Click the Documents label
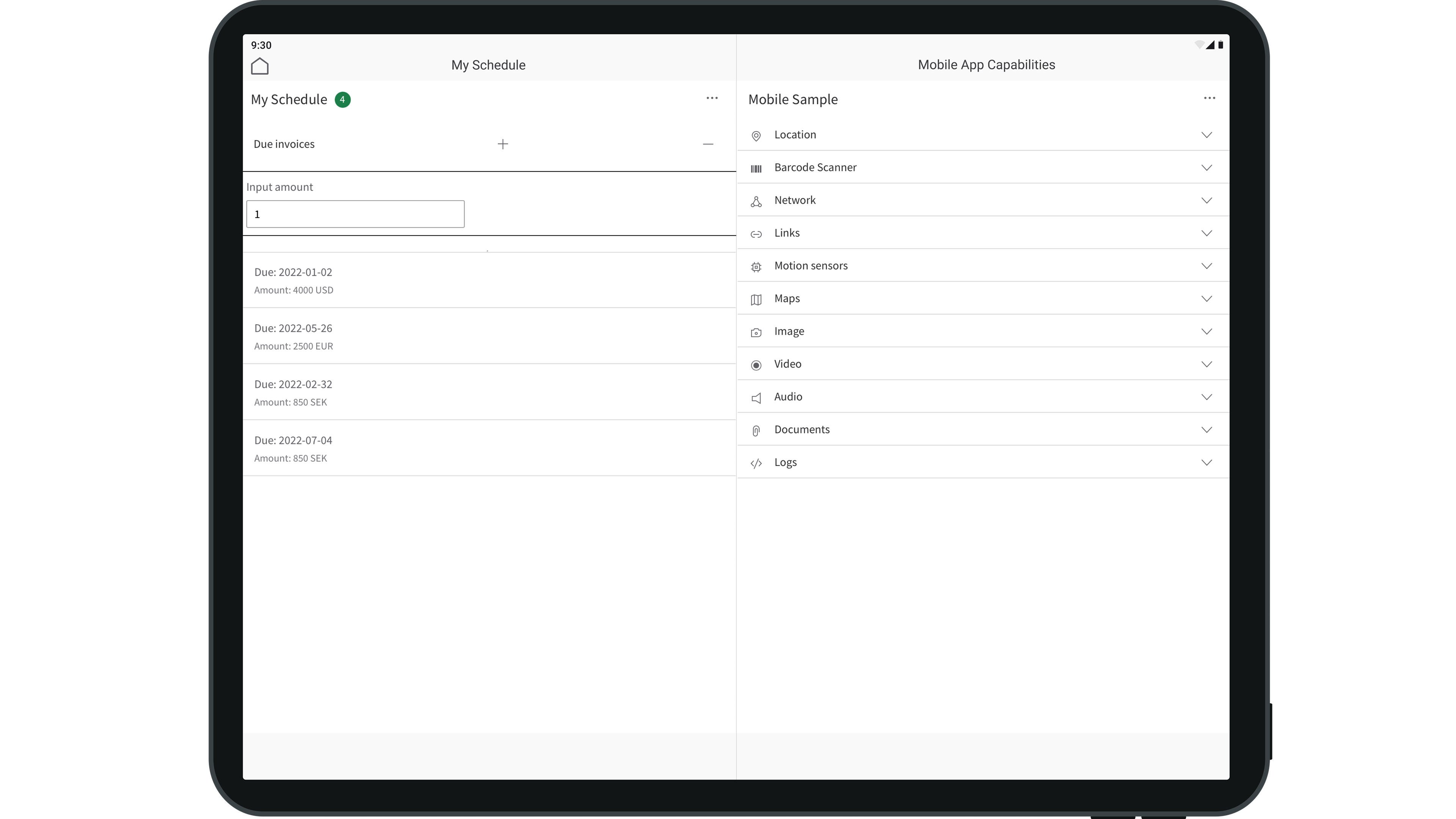The image size is (1456, 819). (x=802, y=430)
